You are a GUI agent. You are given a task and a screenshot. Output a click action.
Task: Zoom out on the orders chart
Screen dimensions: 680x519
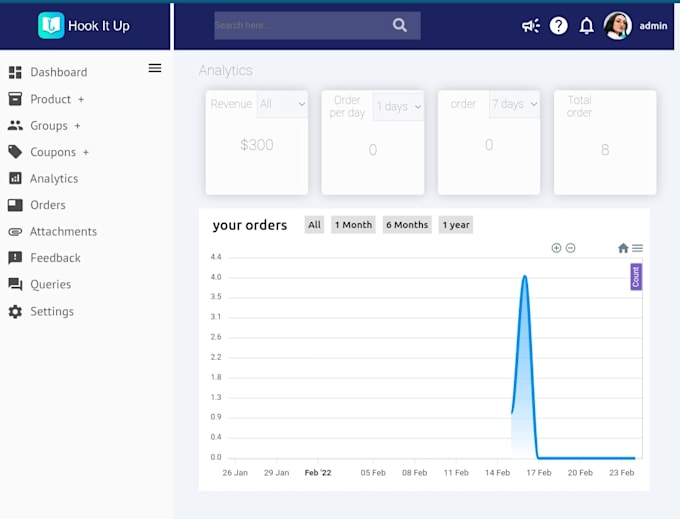tap(571, 248)
